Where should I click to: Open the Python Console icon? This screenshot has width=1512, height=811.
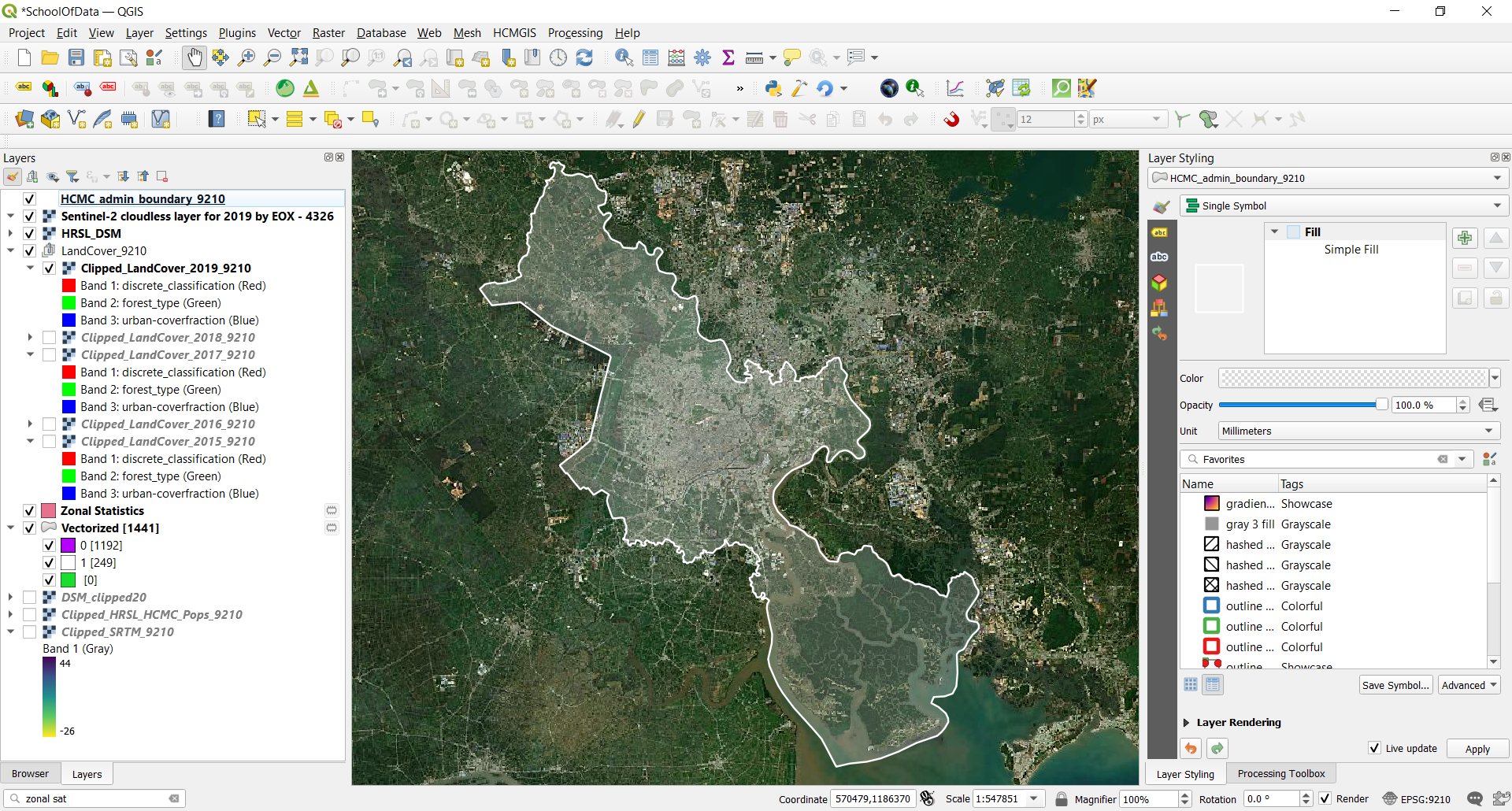(x=773, y=88)
